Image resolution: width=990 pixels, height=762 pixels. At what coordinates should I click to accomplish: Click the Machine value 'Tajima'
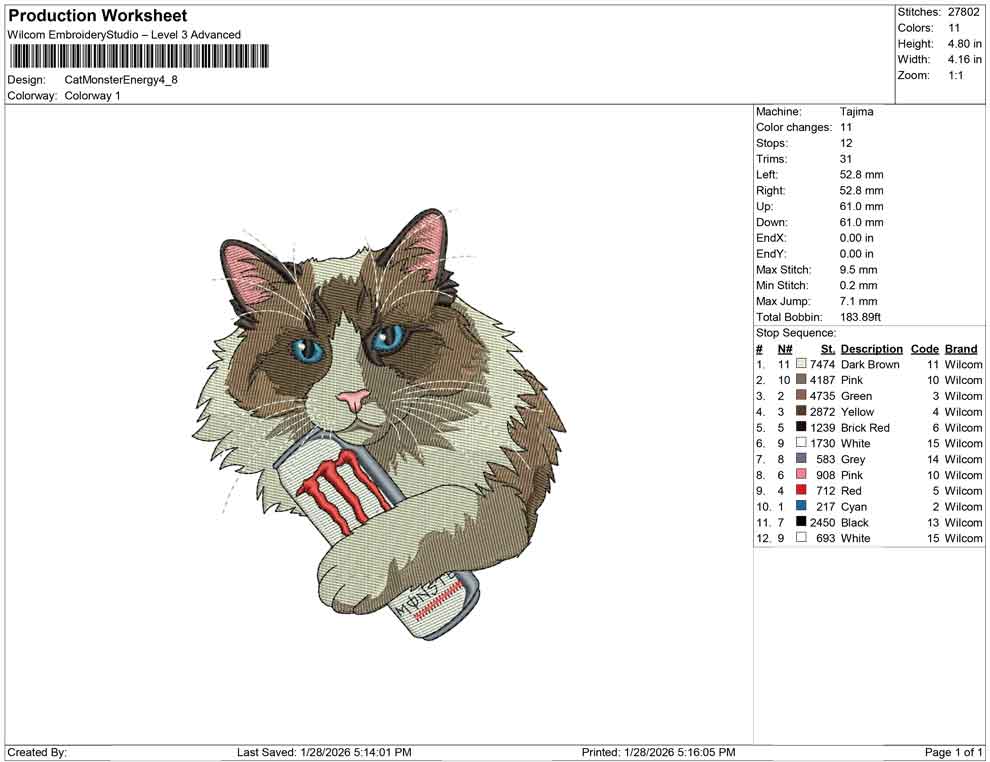click(857, 111)
